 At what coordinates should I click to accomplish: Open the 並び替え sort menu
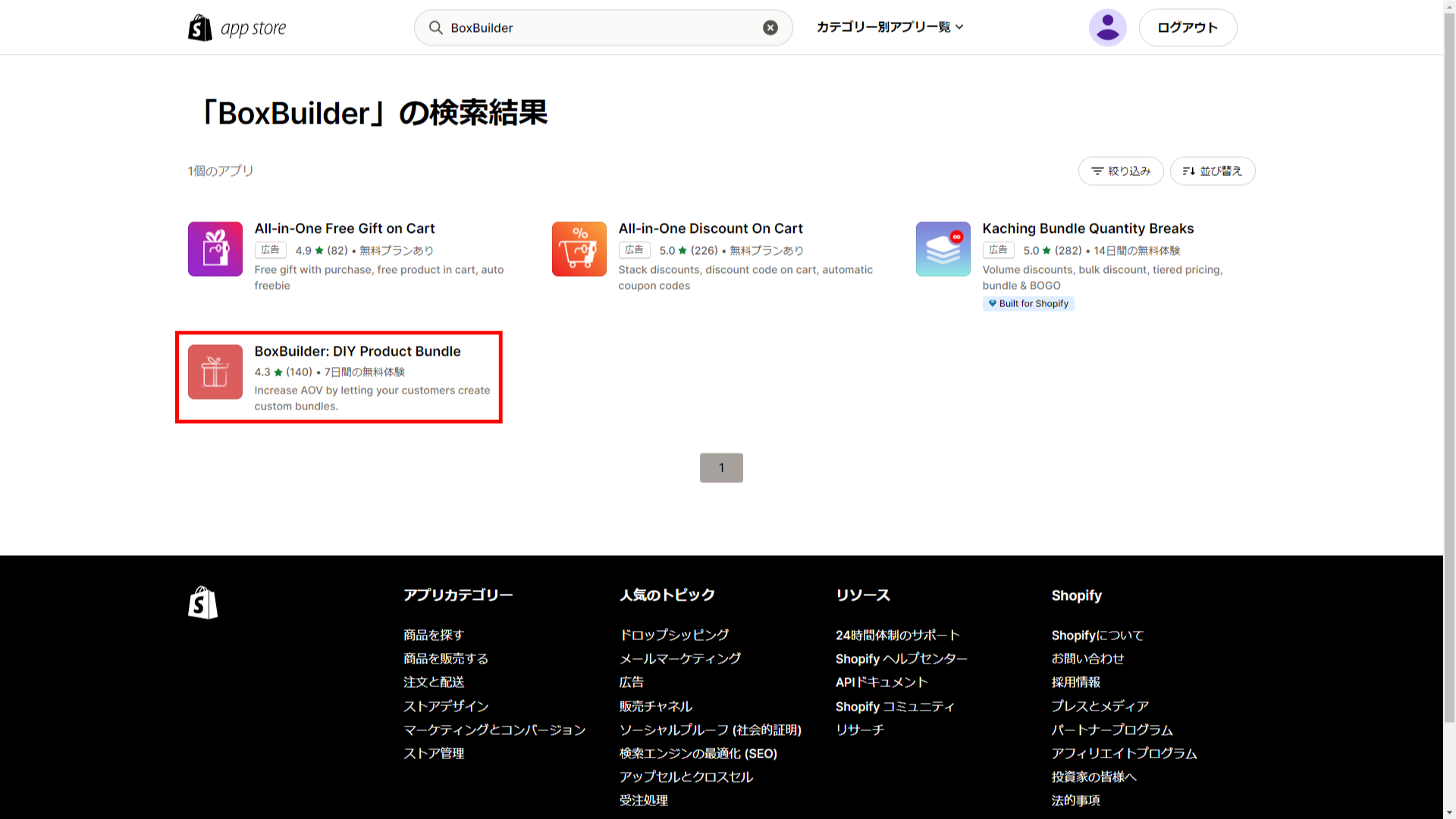coord(1212,171)
